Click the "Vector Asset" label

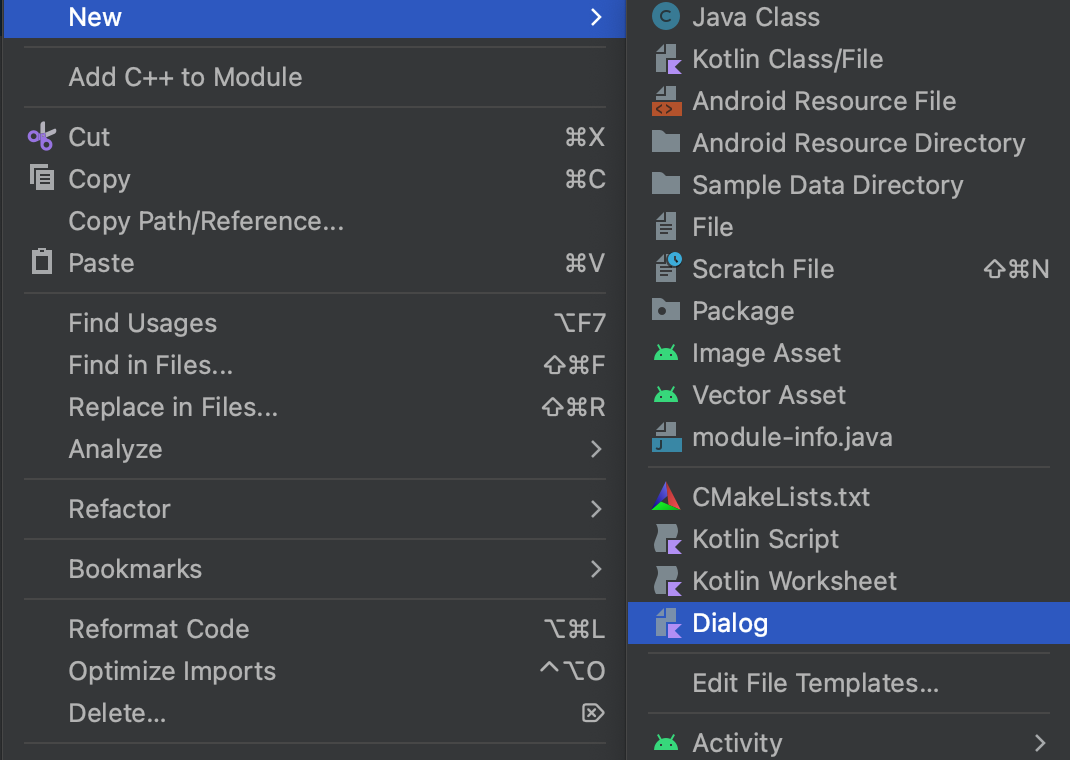(769, 395)
